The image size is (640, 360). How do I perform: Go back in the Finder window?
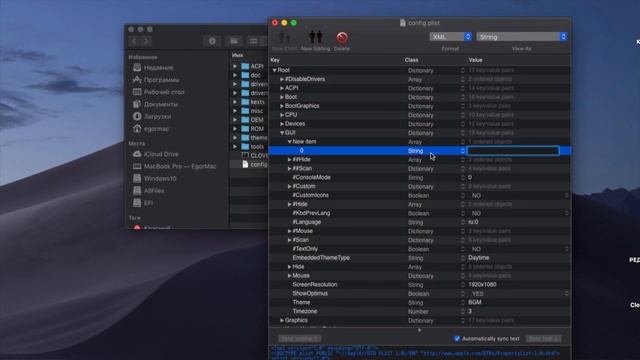coord(134,41)
